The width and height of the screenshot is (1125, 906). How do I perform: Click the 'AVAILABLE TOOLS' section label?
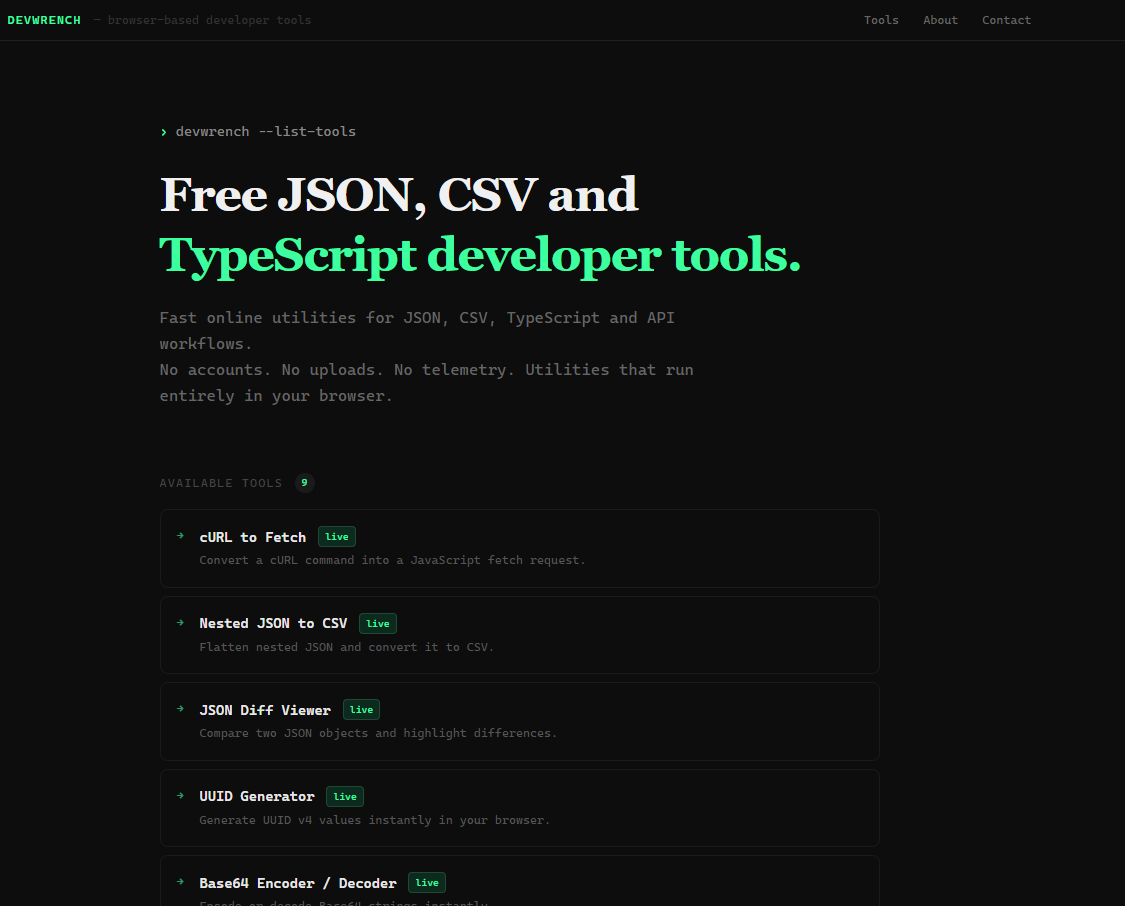coord(221,483)
